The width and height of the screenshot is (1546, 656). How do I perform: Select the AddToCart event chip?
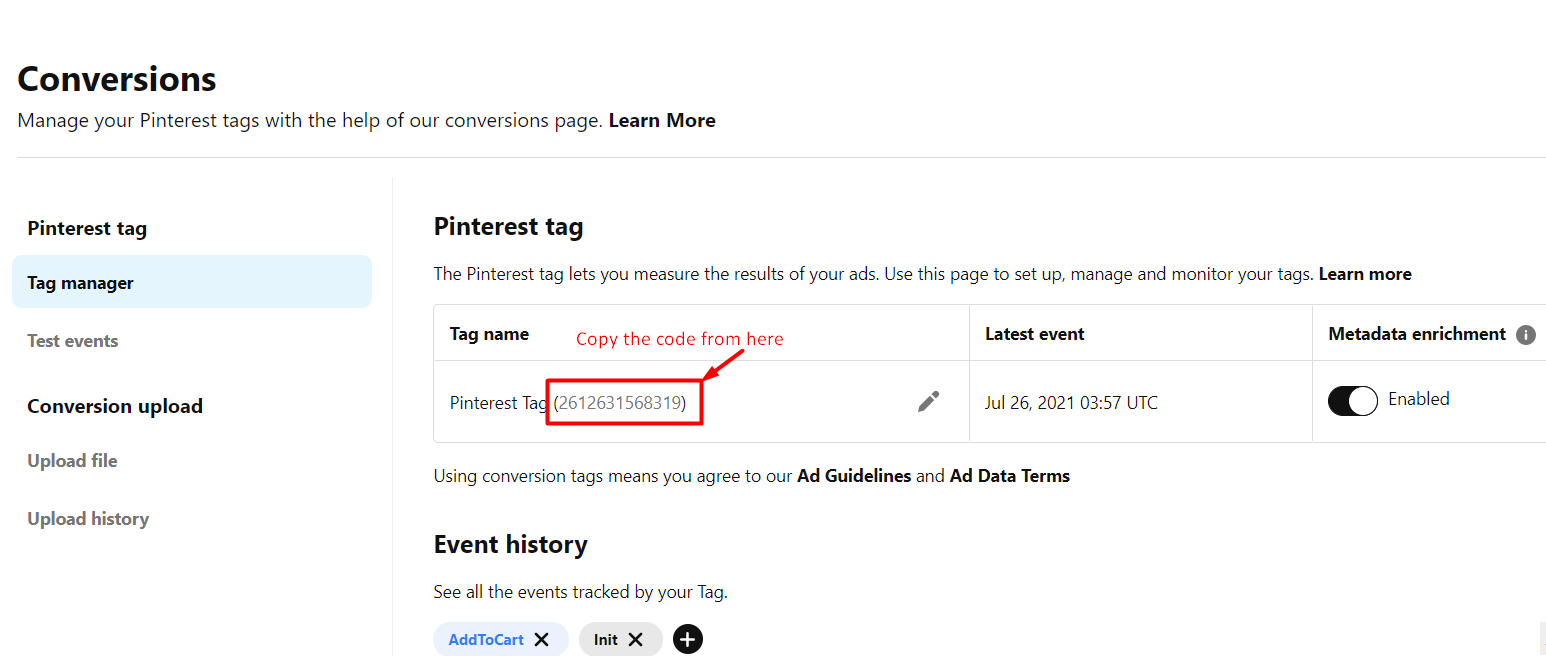point(486,639)
